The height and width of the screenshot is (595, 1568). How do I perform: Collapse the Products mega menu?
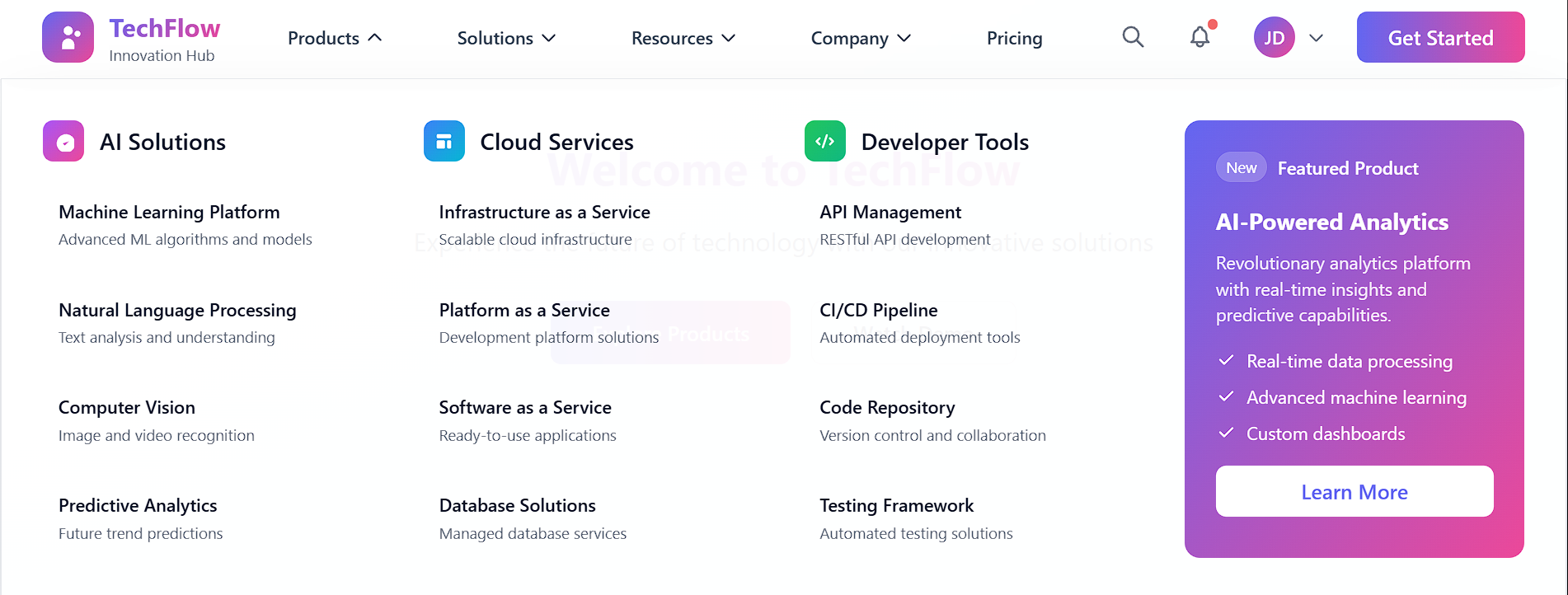pyautogui.click(x=335, y=38)
